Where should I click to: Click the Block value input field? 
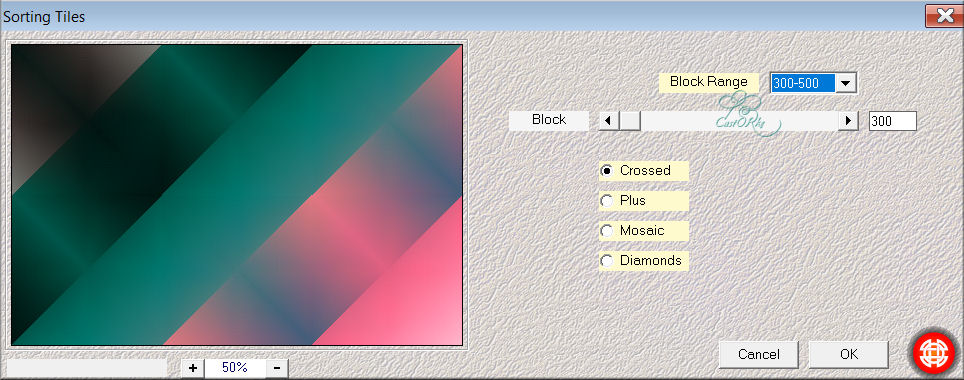(893, 121)
